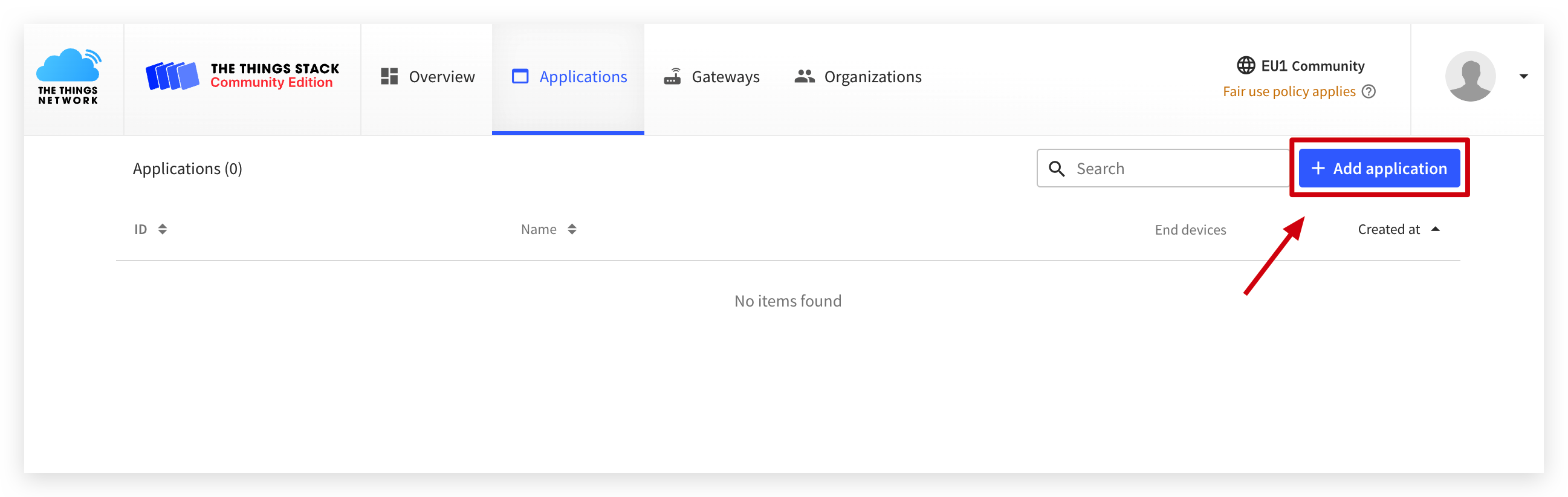Image resolution: width=1568 pixels, height=497 pixels.
Task: Expand the user account dropdown arrow
Action: [x=1523, y=76]
